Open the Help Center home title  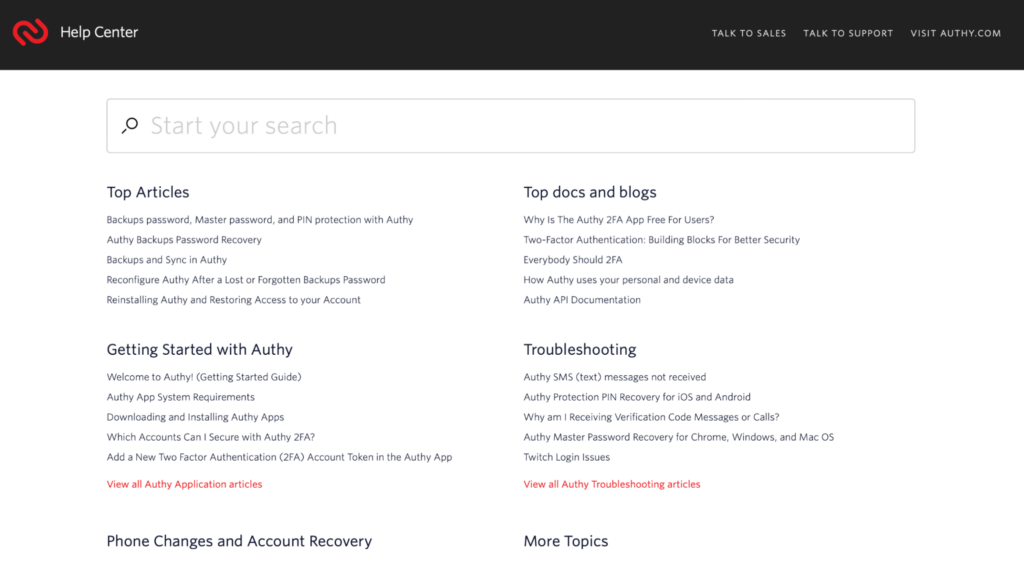tap(99, 32)
